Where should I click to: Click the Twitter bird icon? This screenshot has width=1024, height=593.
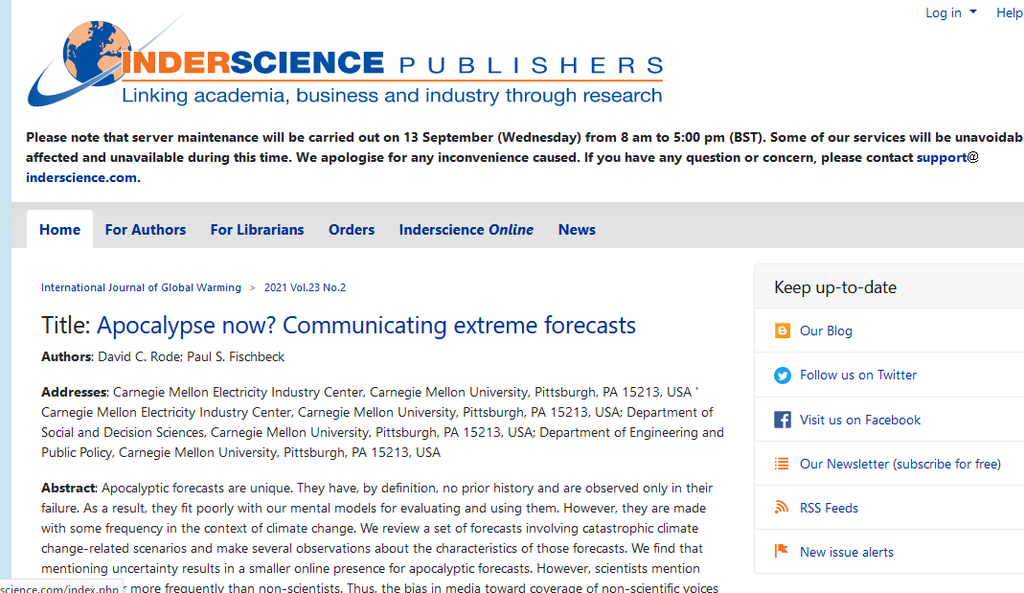[x=782, y=375]
